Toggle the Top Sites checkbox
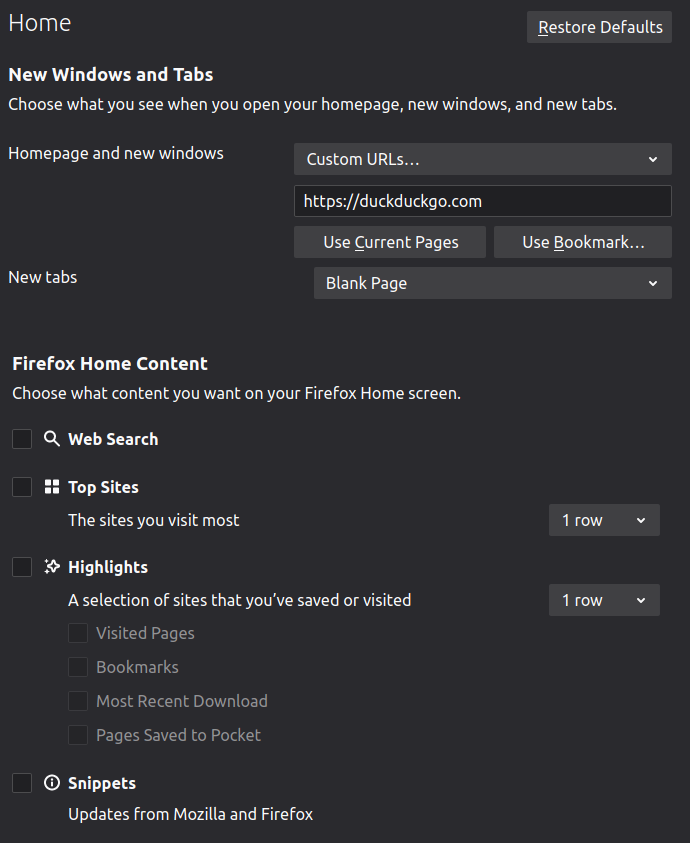The image size is (690, 843). click(x=22, y=487)
